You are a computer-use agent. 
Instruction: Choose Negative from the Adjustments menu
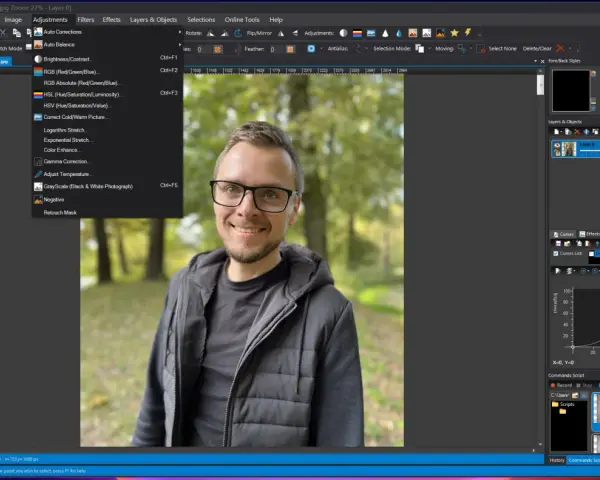tap(107, 200)
